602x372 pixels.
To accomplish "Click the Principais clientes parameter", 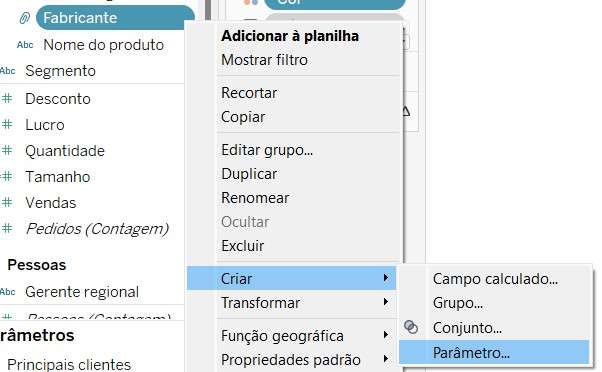I will coord(69,364).
